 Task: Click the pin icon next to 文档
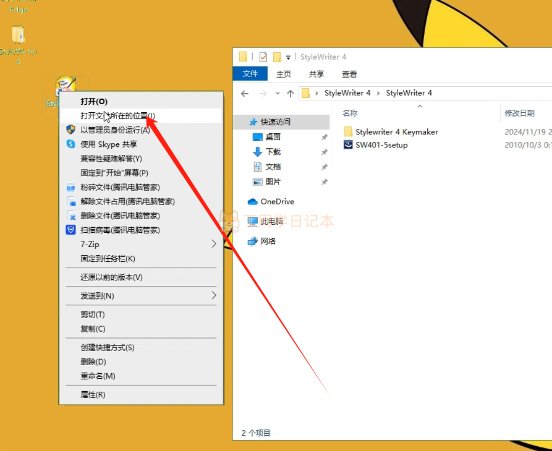point(324,167)
